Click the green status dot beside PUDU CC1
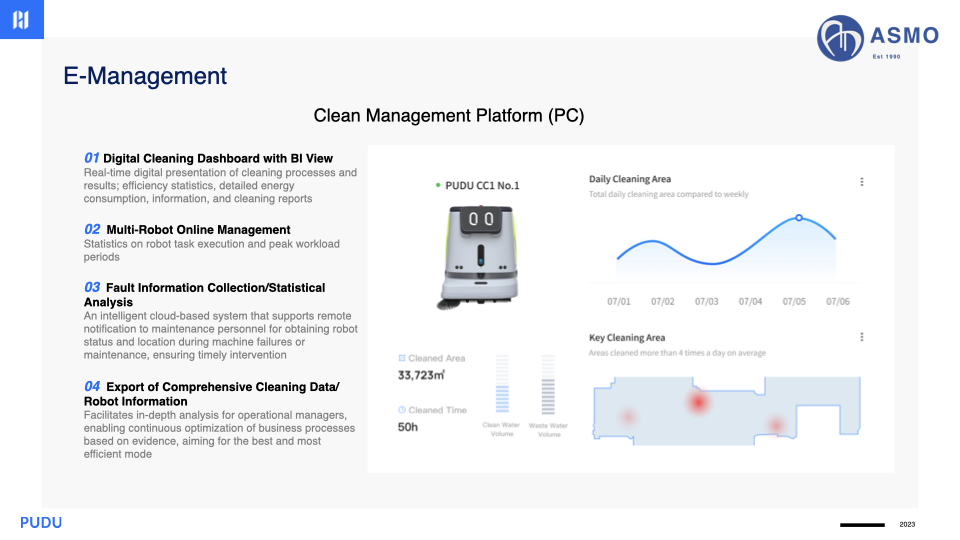The image size is (960, 540). point(438,185)
